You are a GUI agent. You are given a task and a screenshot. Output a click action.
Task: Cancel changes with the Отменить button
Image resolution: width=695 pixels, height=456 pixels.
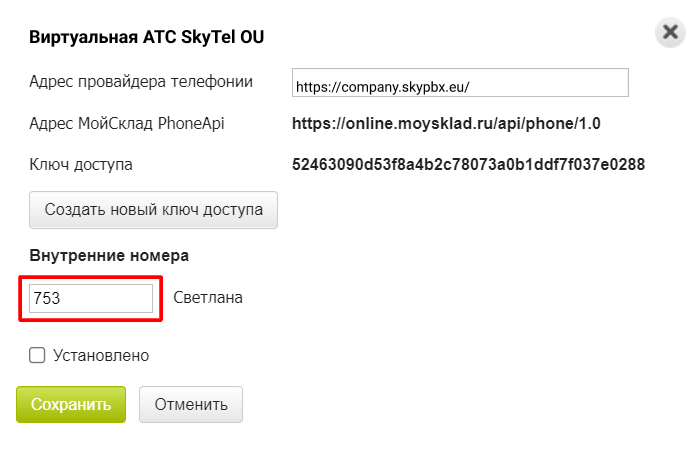[x=191, y=404]
